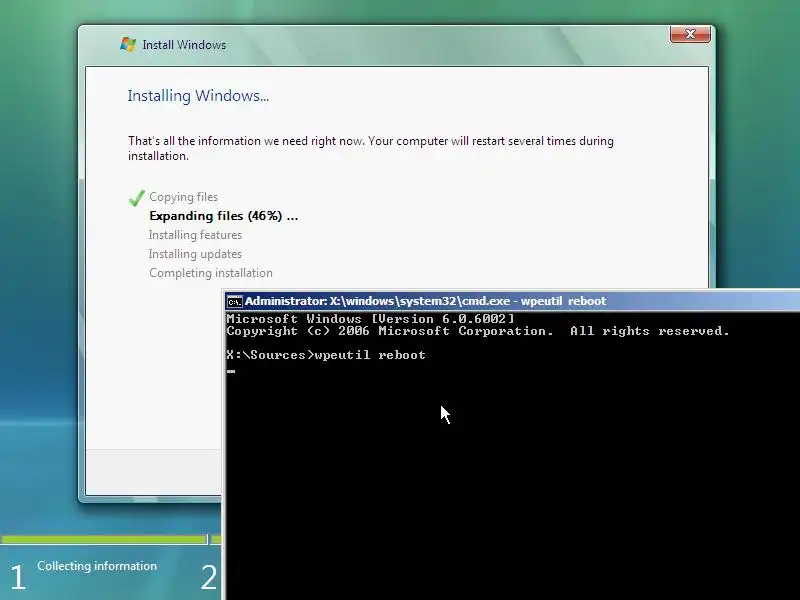Select the 'Installing Windows...' heading
The width and height of the screenshot is (800, 600).
click(198, 96)
